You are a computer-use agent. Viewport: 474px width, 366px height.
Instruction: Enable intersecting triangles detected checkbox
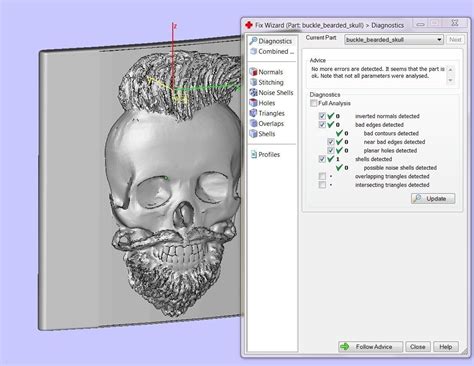coord(322,185)
